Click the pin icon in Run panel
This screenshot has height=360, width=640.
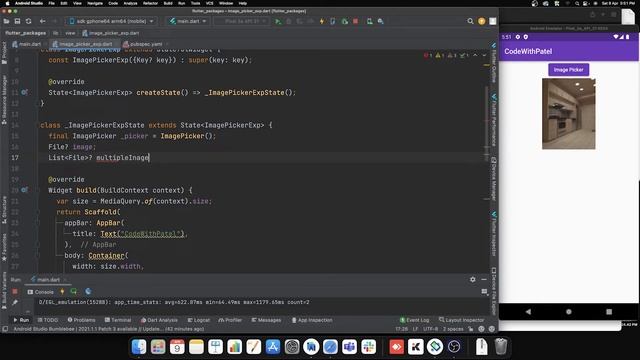pos(15,302)
